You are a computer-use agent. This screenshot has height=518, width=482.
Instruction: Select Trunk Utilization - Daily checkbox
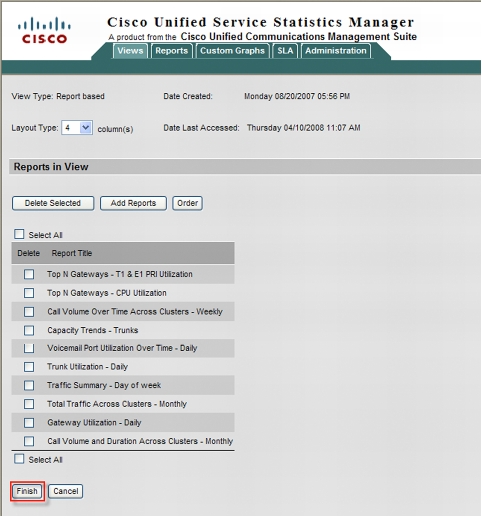[29, 367]
